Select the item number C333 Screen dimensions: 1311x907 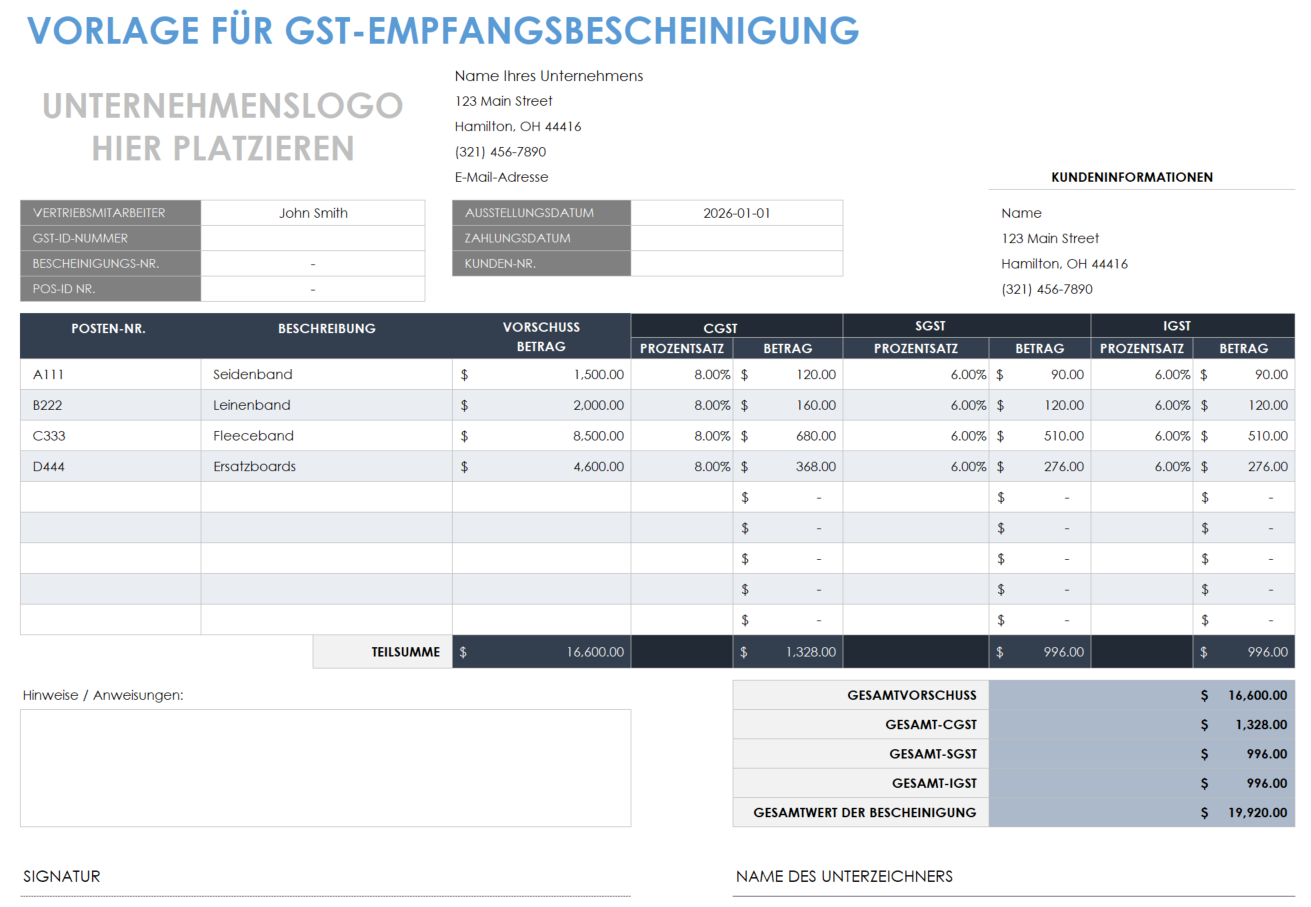[x=50, y=436]
